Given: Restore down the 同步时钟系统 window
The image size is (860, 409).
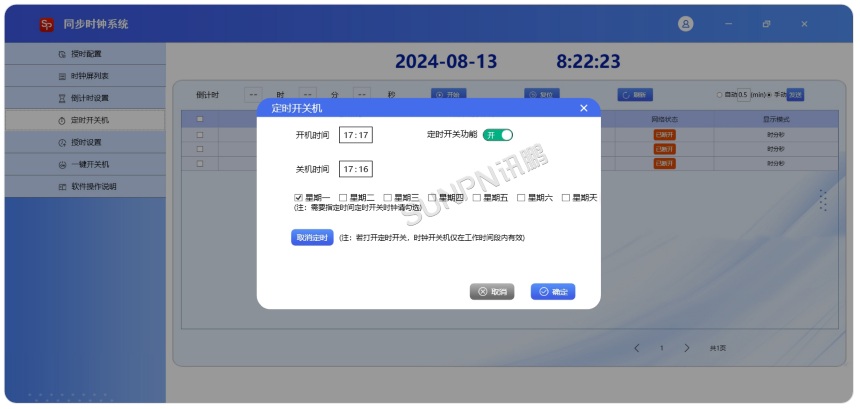Looking at the screenshot, I should pyautogui.click(x=766, y=24).
